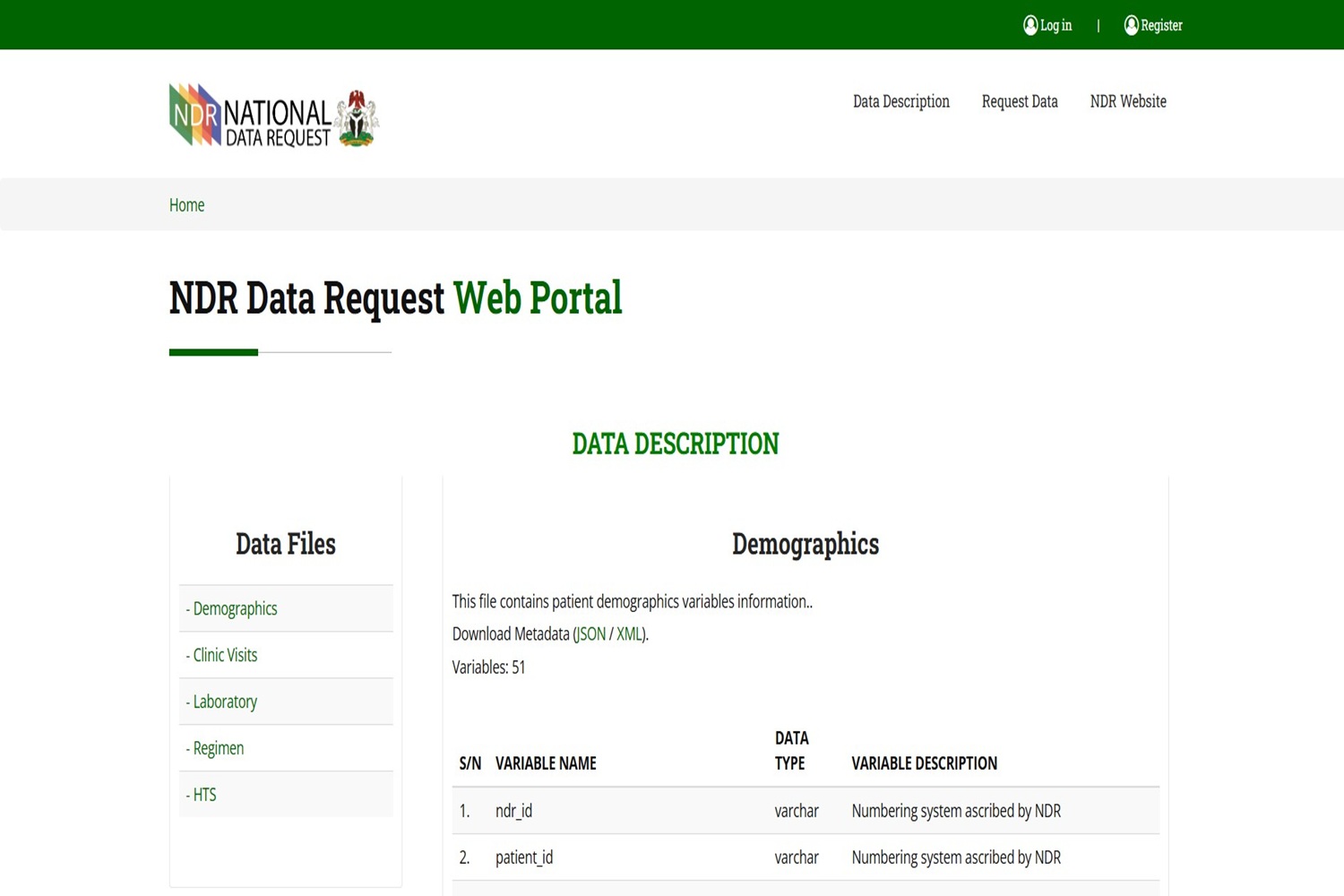This screenshot has width=1344, height=896.
Task: Click the VARIABLE DESCRIPTION column header
Action: (924, 763)
